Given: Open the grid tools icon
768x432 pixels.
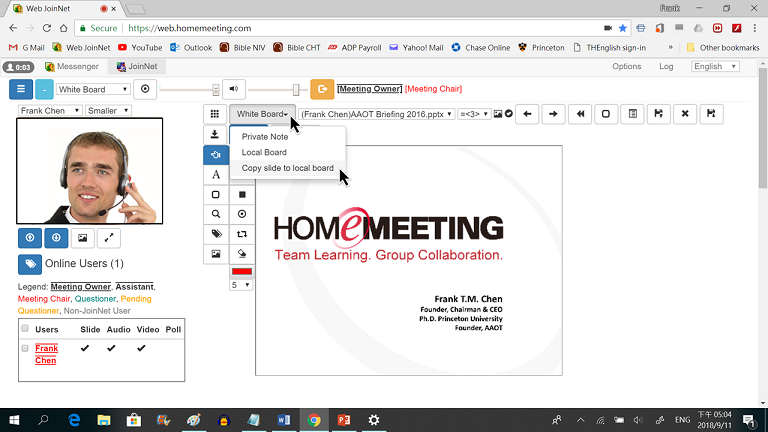Looking at the screenshot, I should [x=216, y=114].
